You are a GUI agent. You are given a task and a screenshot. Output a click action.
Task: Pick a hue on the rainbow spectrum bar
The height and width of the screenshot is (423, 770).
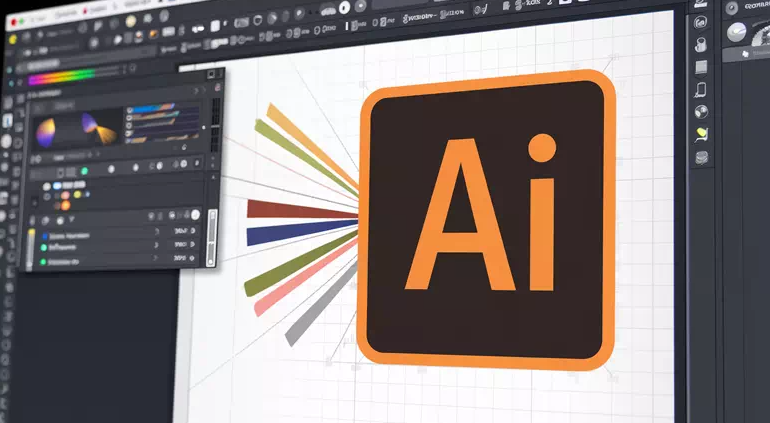click(x=62, y=77)
